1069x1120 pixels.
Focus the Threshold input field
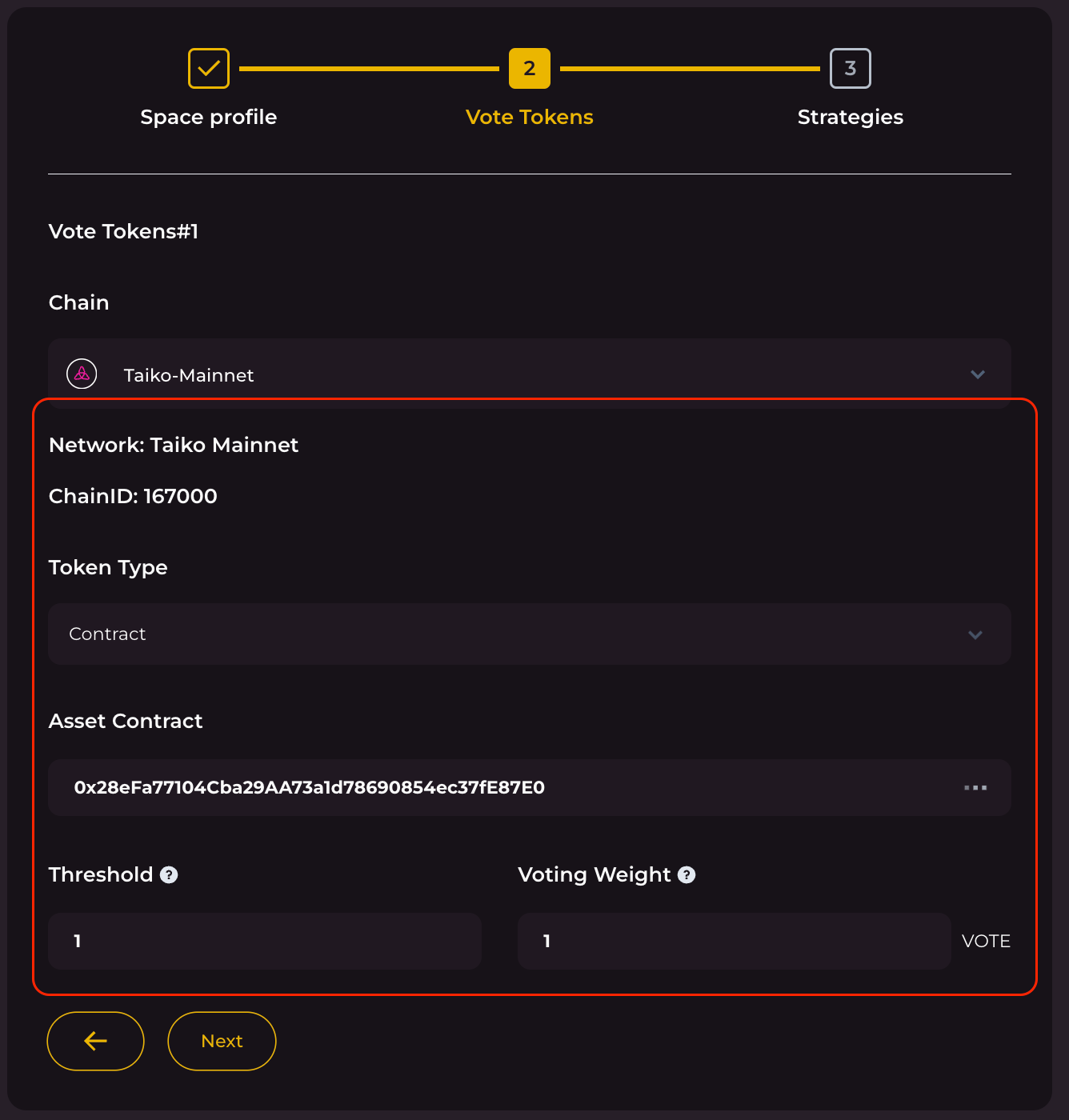(x=264, y=941)
